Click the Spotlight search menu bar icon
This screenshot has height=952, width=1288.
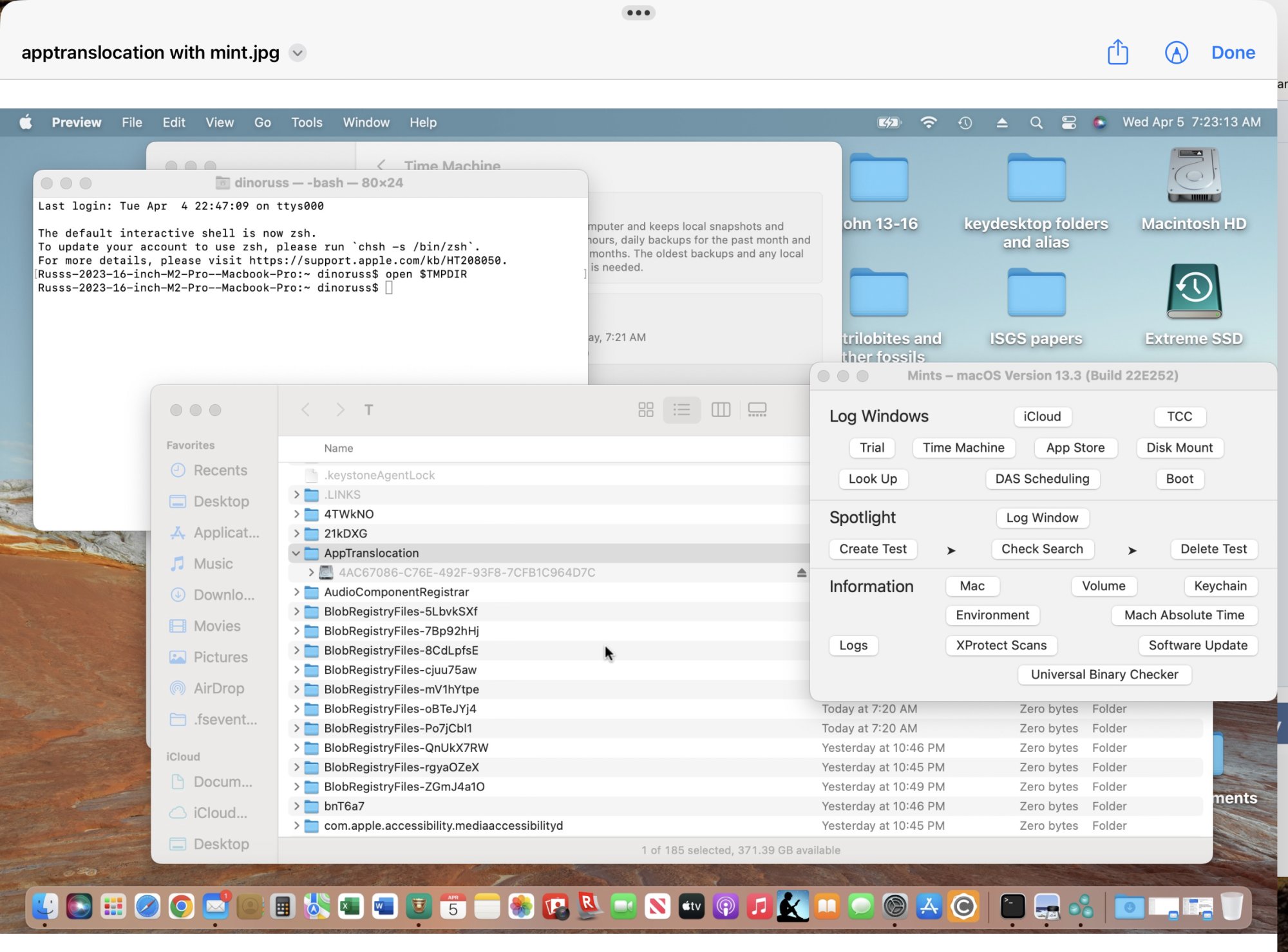click(1036, 122)
